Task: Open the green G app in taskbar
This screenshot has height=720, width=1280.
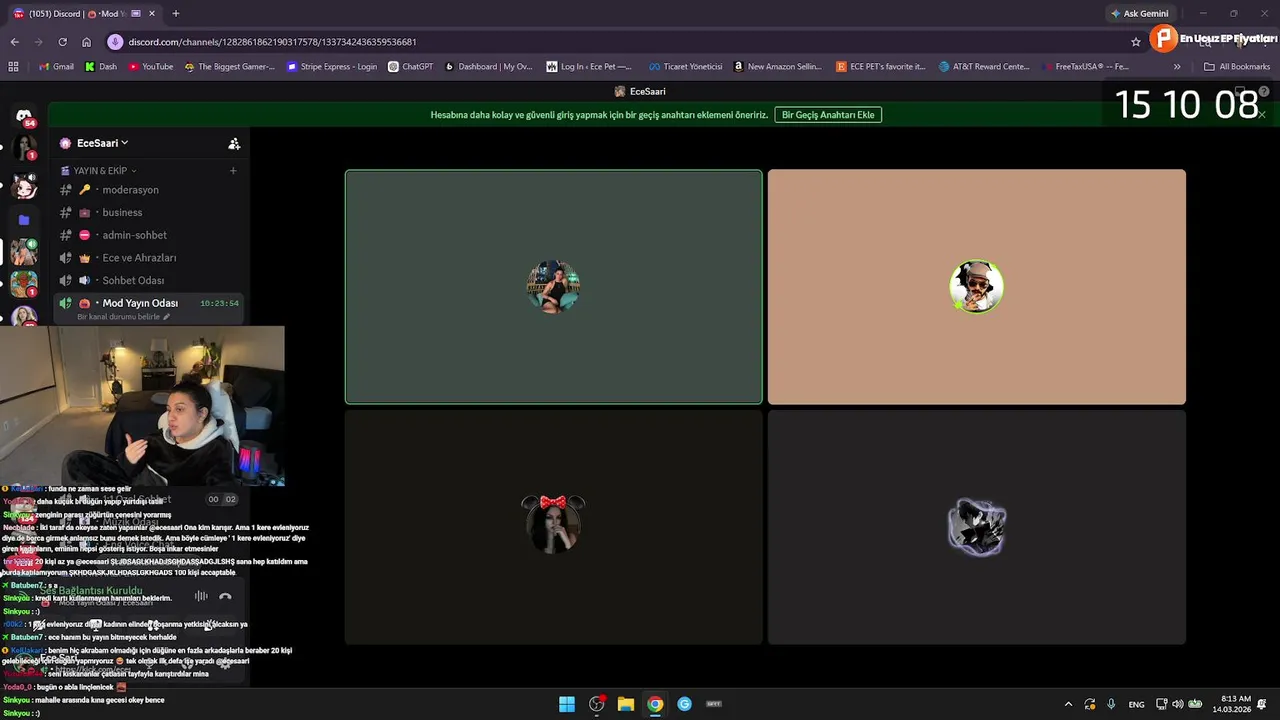Action: (x=684, y=704)
